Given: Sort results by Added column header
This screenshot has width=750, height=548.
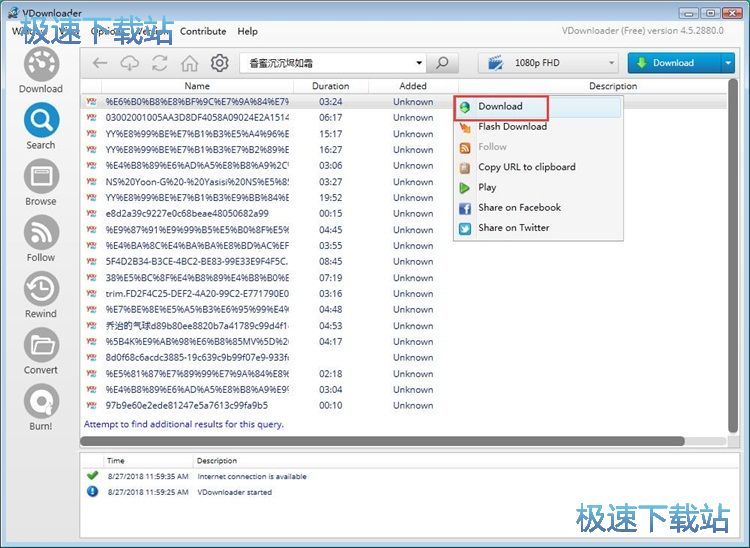Looking at the screenshot, I should [413, 86].
